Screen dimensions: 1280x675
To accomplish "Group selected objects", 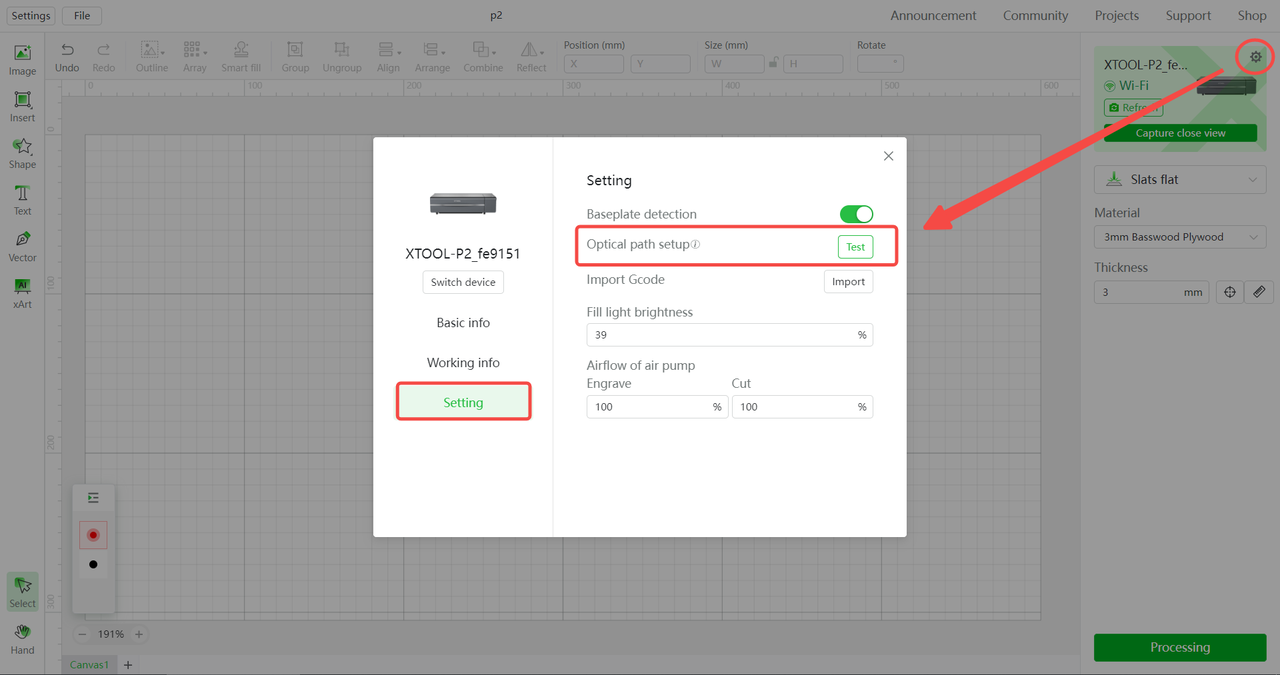I will (295, 57).
